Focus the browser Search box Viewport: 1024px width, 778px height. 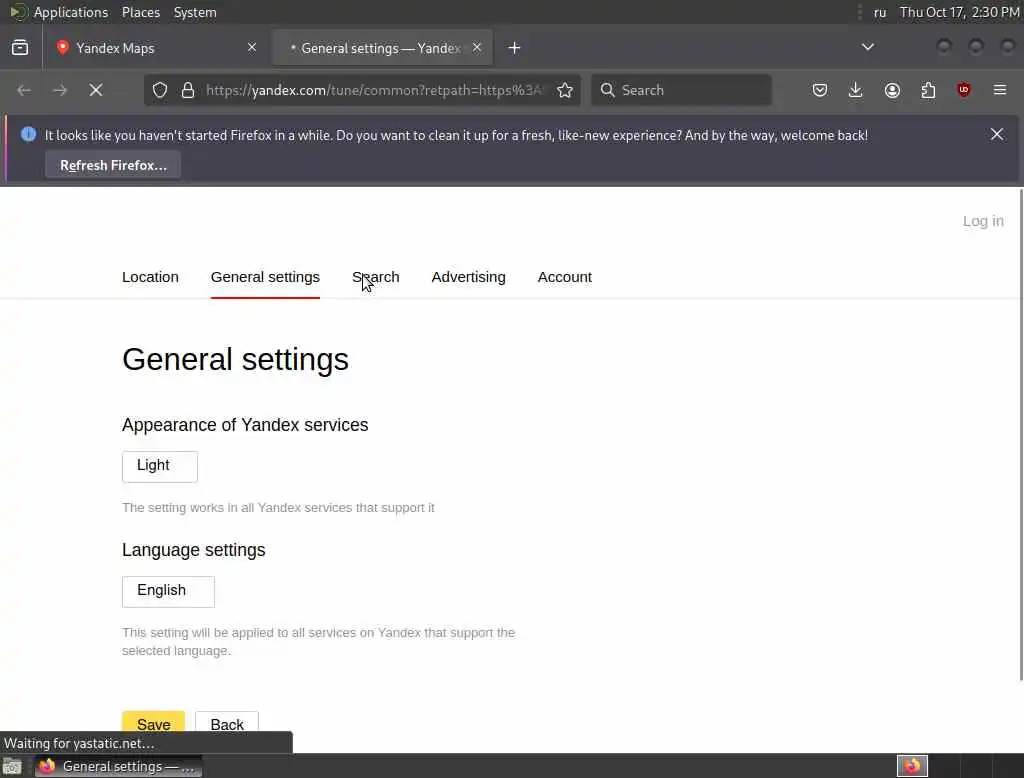tap(681, 90)
